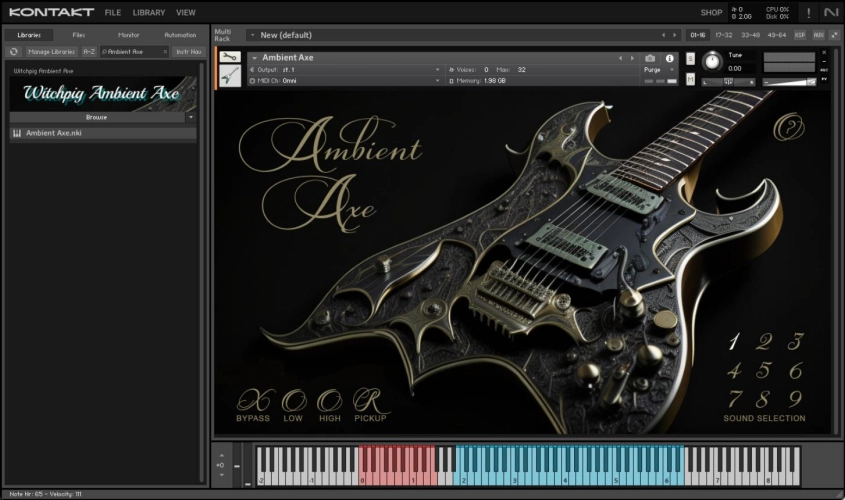
Task: Open the Purge dropdown menu
Action: pyautogui.click(x=653, y=70)
